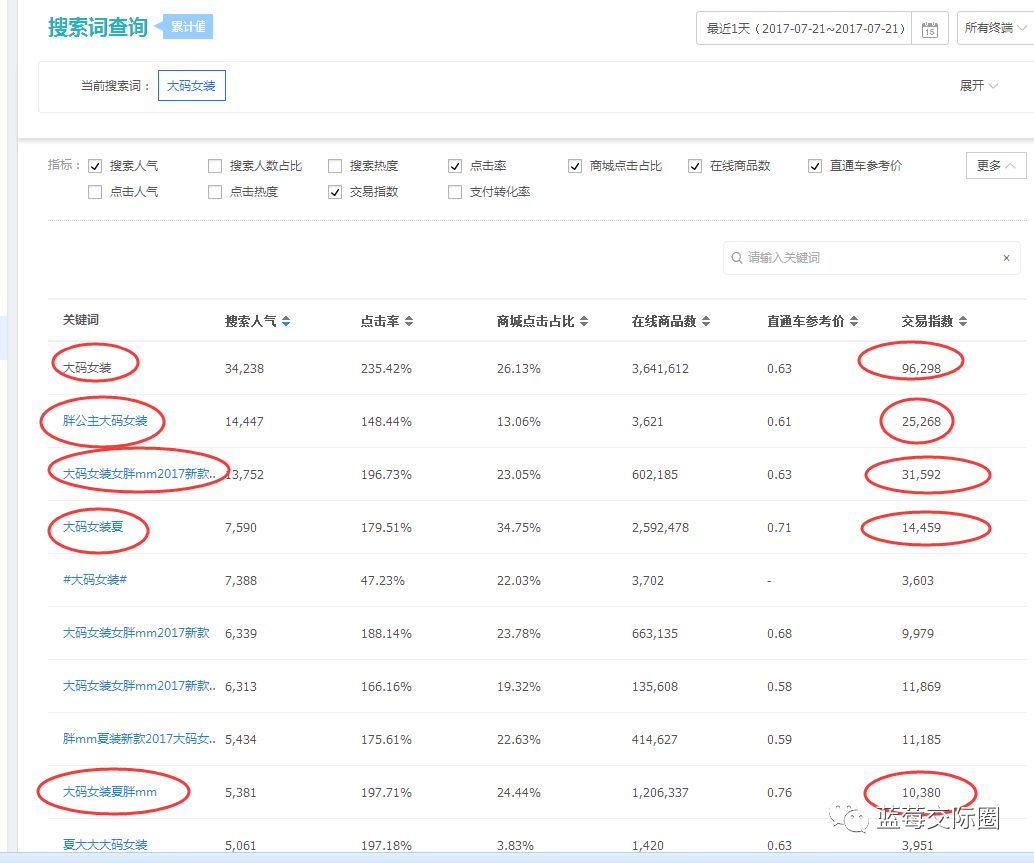Viewport: 1034px width, 863px height.
Task: Click 交易指数 value 31,592
Action: tap(921, 475)
